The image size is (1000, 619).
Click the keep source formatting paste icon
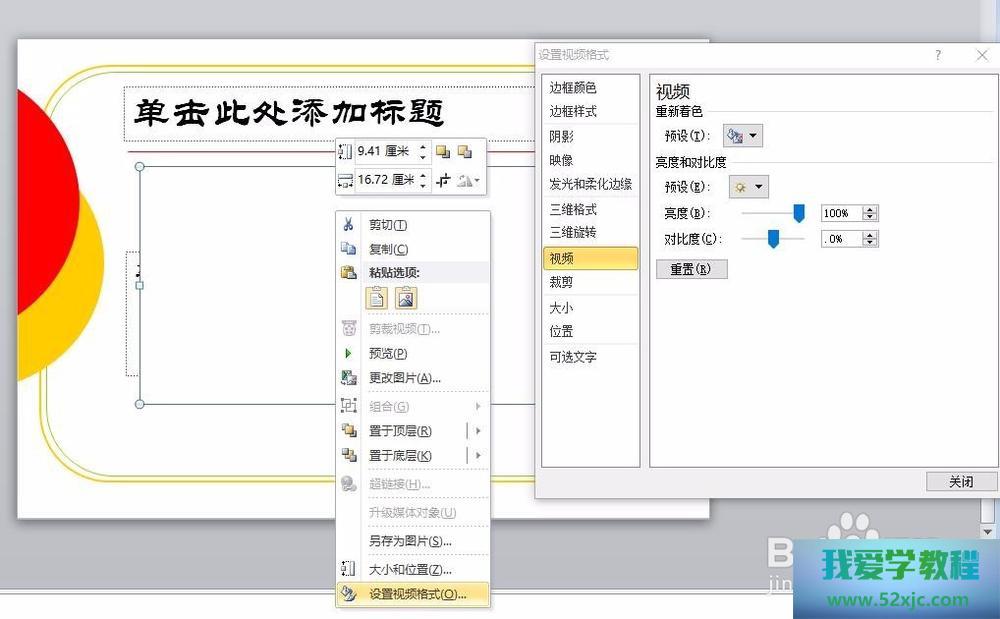click(x=376, y=297)
